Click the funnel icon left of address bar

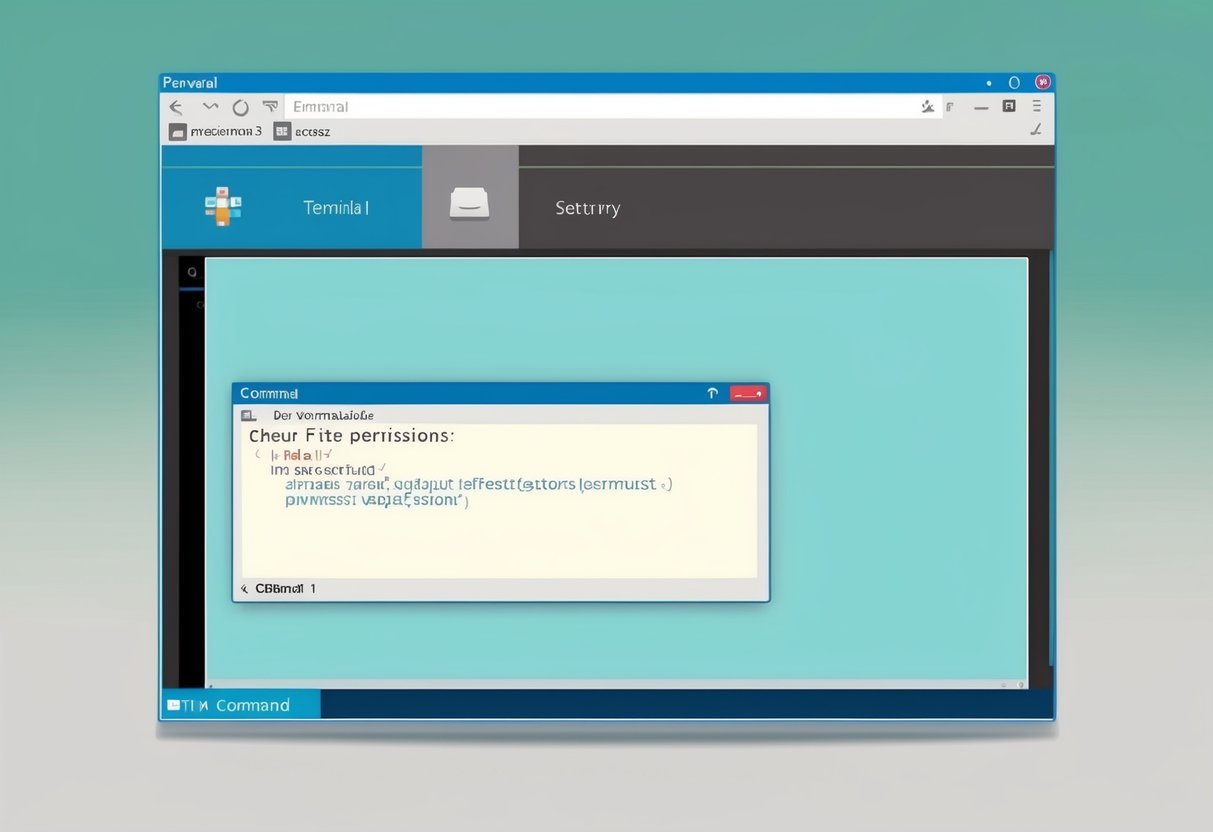point(269,106)
